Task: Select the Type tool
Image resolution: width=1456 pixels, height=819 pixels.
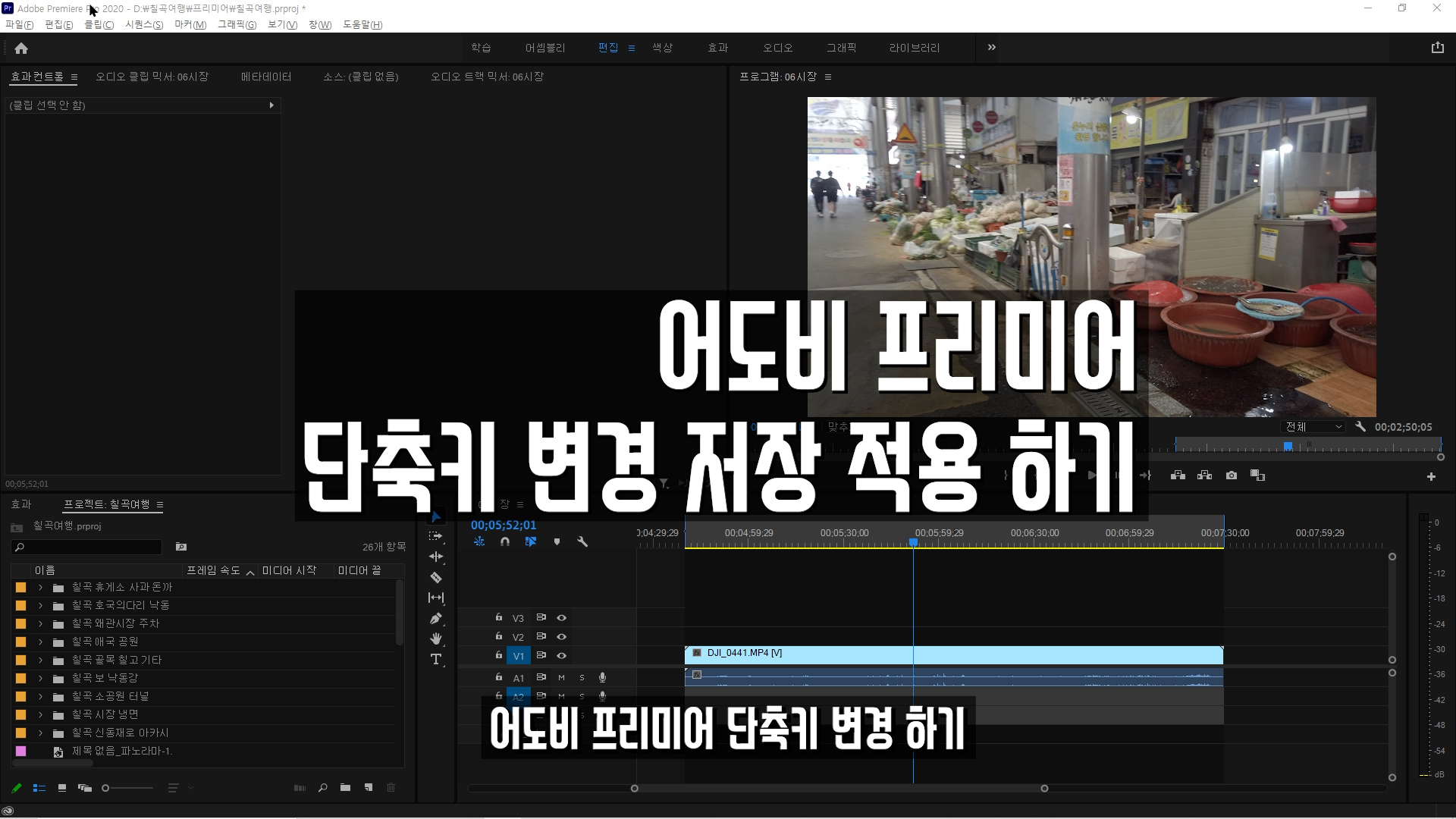Action: [x=436, y=660]
